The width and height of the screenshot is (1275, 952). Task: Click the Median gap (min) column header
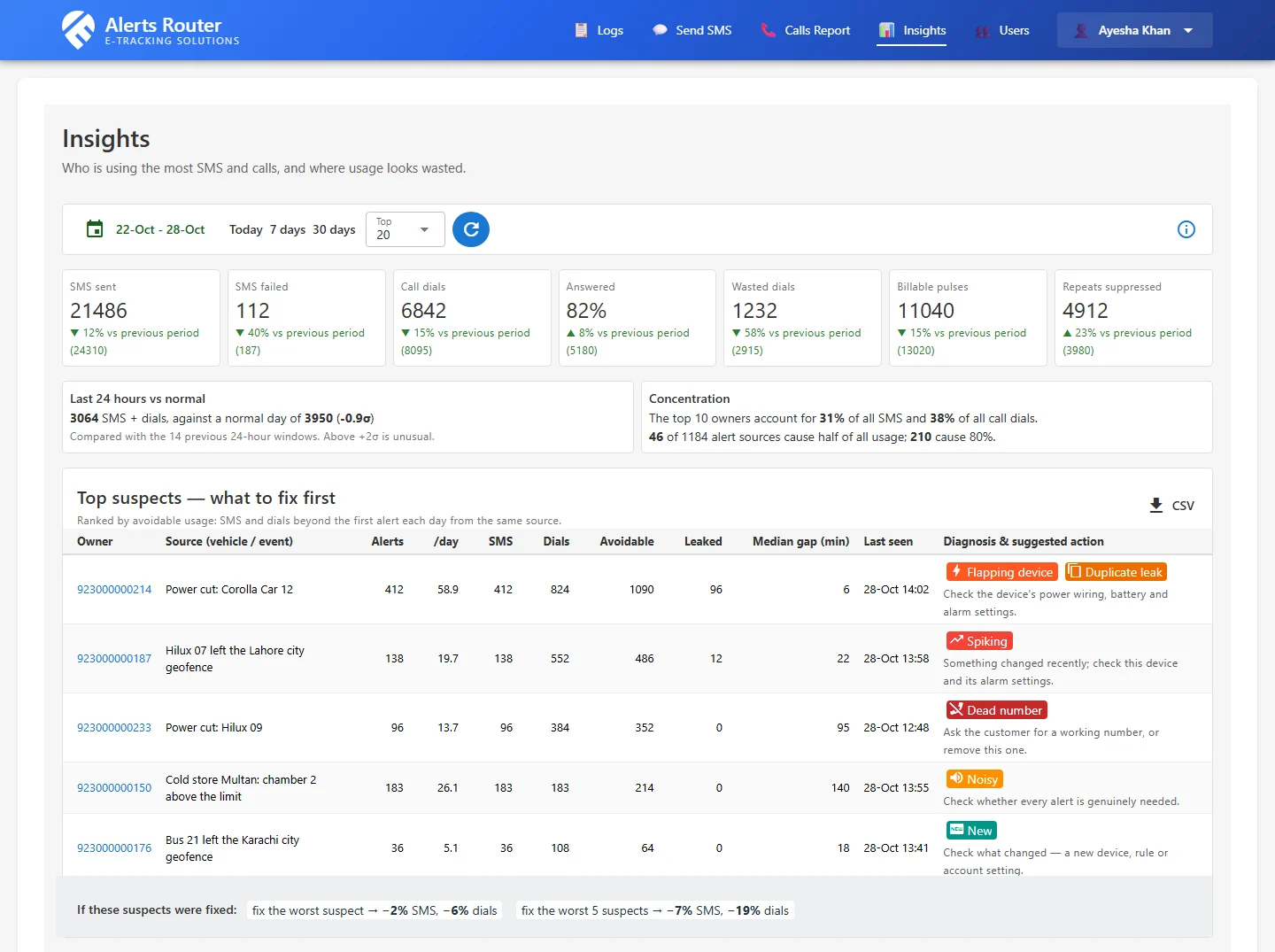click(801, 542)
